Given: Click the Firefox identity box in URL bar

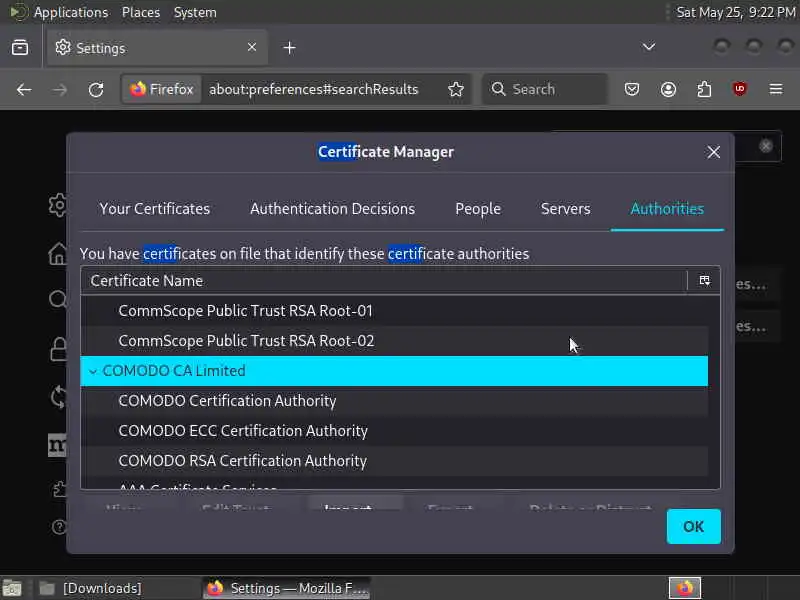Looking at the screenshot, I should pyautogui.click(x=162, y=89).
